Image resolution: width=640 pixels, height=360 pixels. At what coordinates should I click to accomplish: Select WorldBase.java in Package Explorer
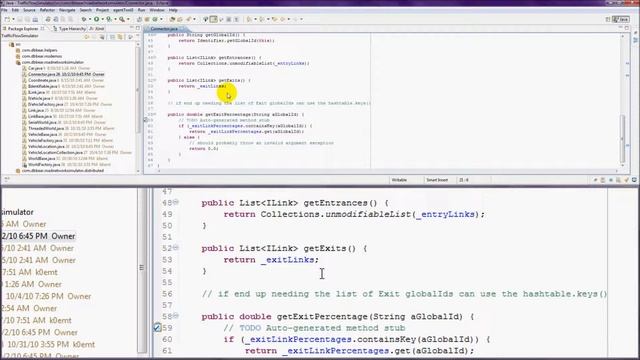coord(65,158)
